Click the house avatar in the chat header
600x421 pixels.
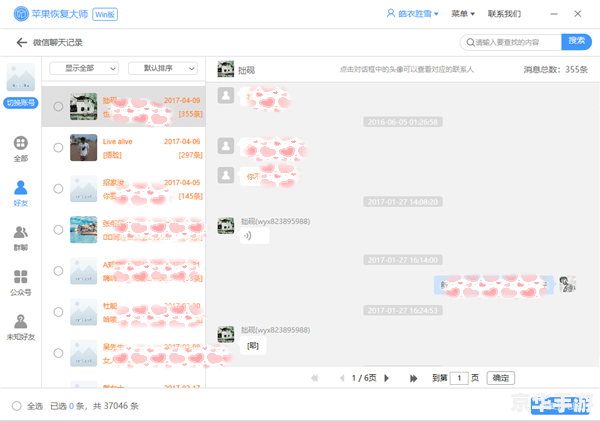point(226,69)
